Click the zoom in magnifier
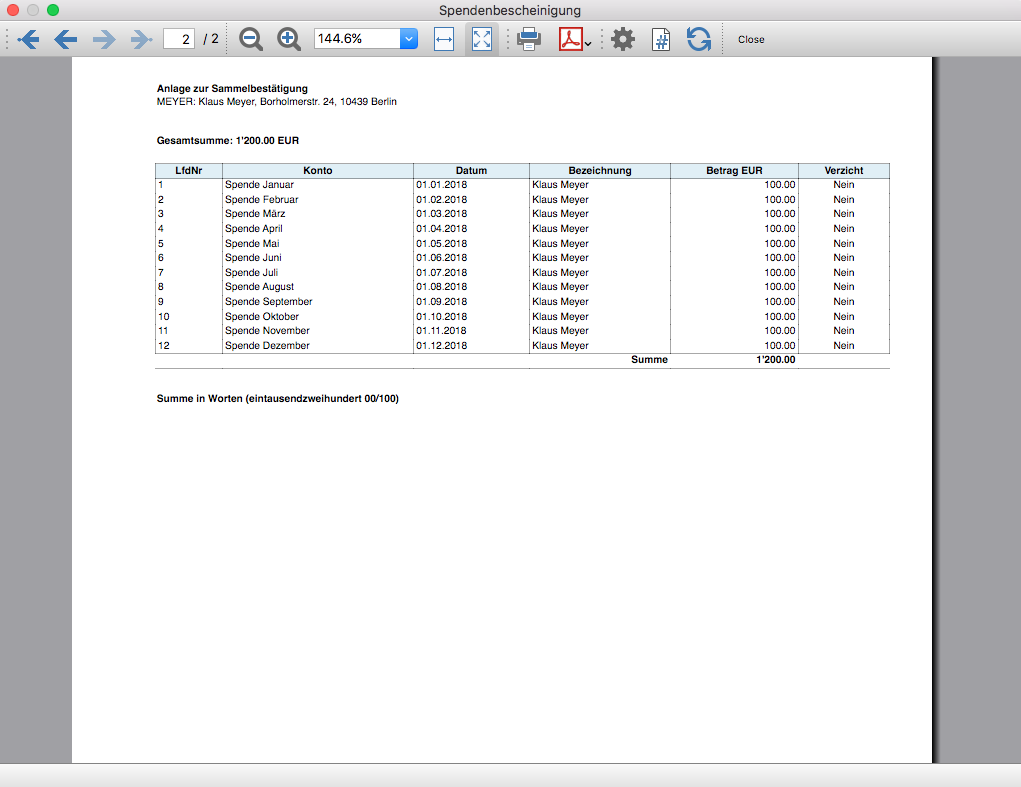Image resolution: width=1021 pixels, height=787 pixels. [289, 39]
